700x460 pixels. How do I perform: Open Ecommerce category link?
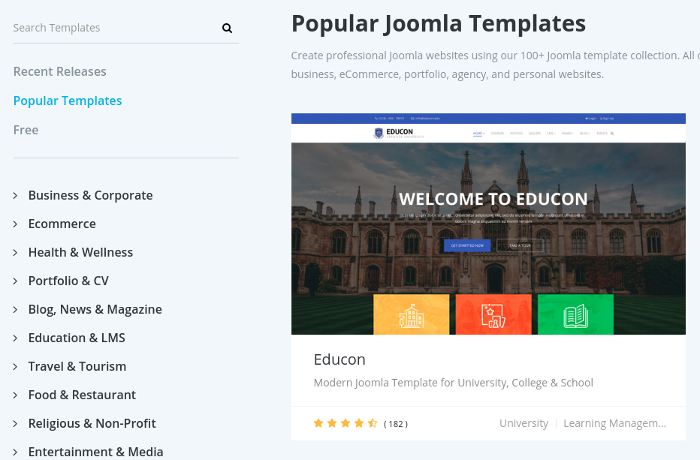[x=62, y=224]
